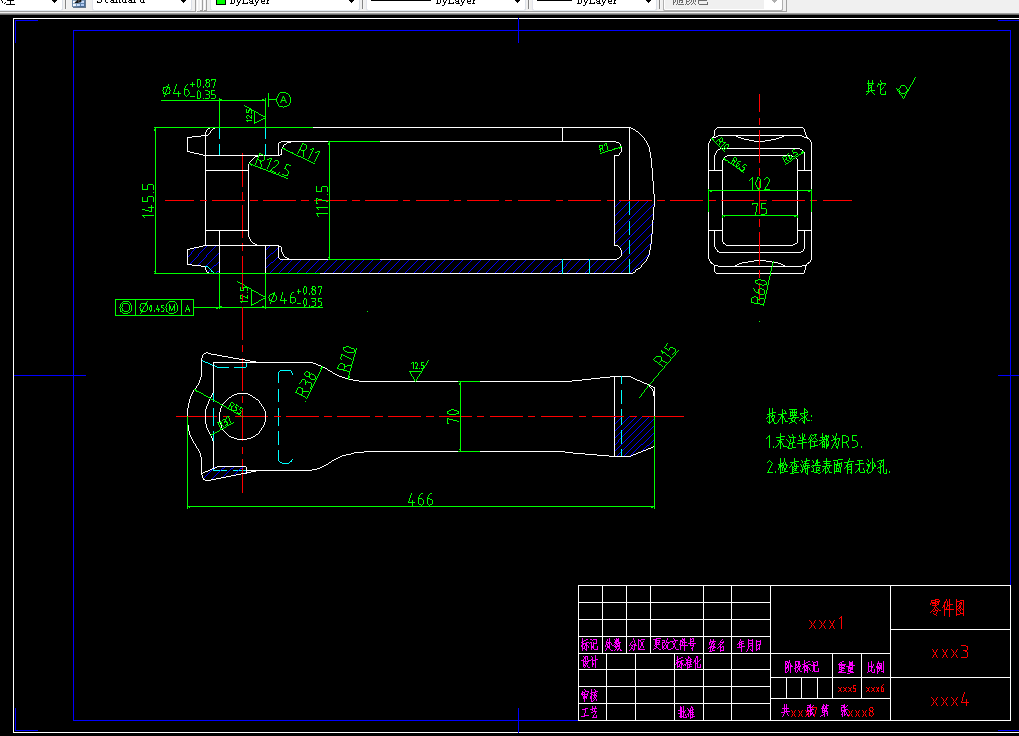Click the xxx1 title block field
The width and height of the screenshot is (1019, 736).
tap(826, 624)
